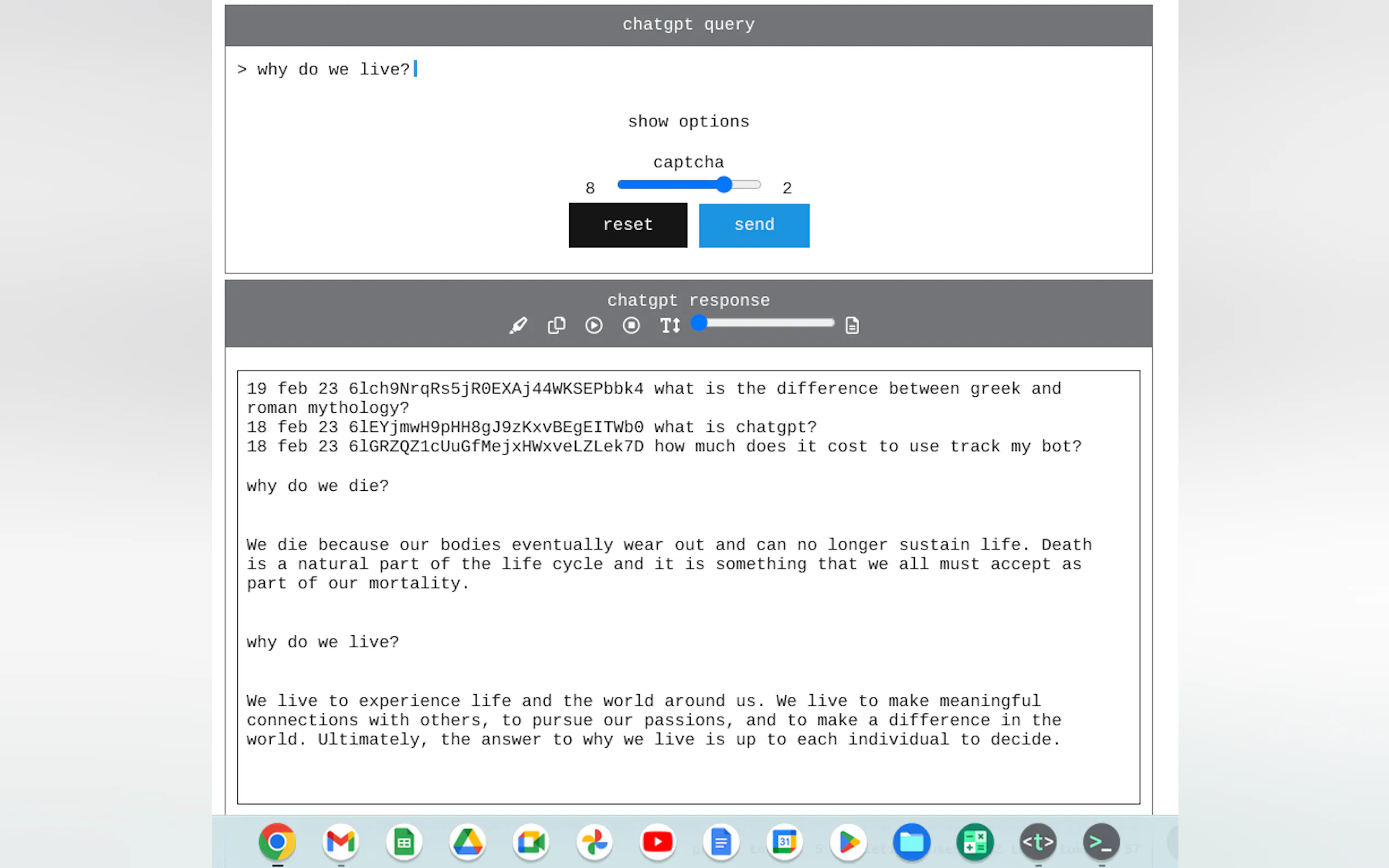Click the document icon in the response toolbar
This screenshot has width=1389, height=868.
coord(852,326)
